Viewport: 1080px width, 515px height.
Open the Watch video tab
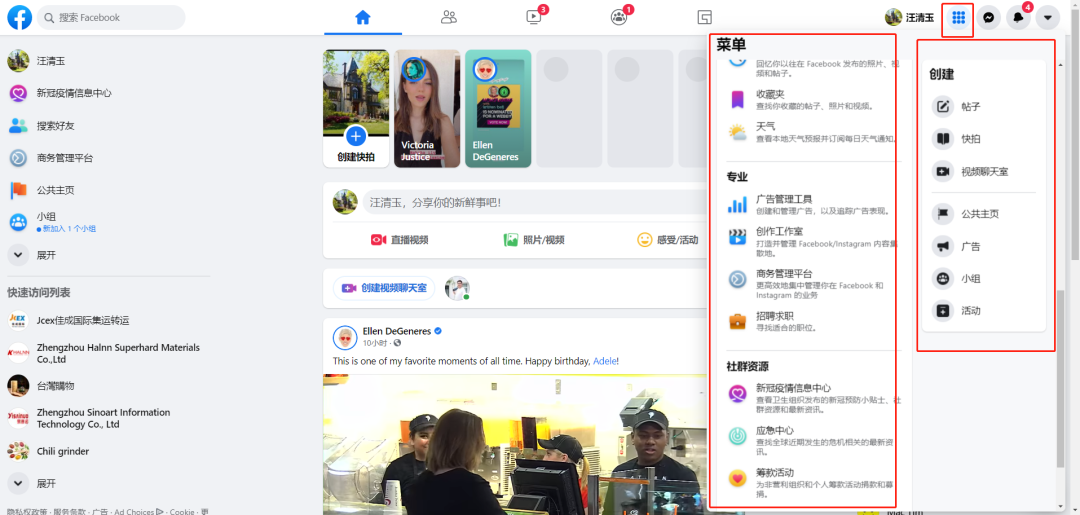click(x=534, y=17)
